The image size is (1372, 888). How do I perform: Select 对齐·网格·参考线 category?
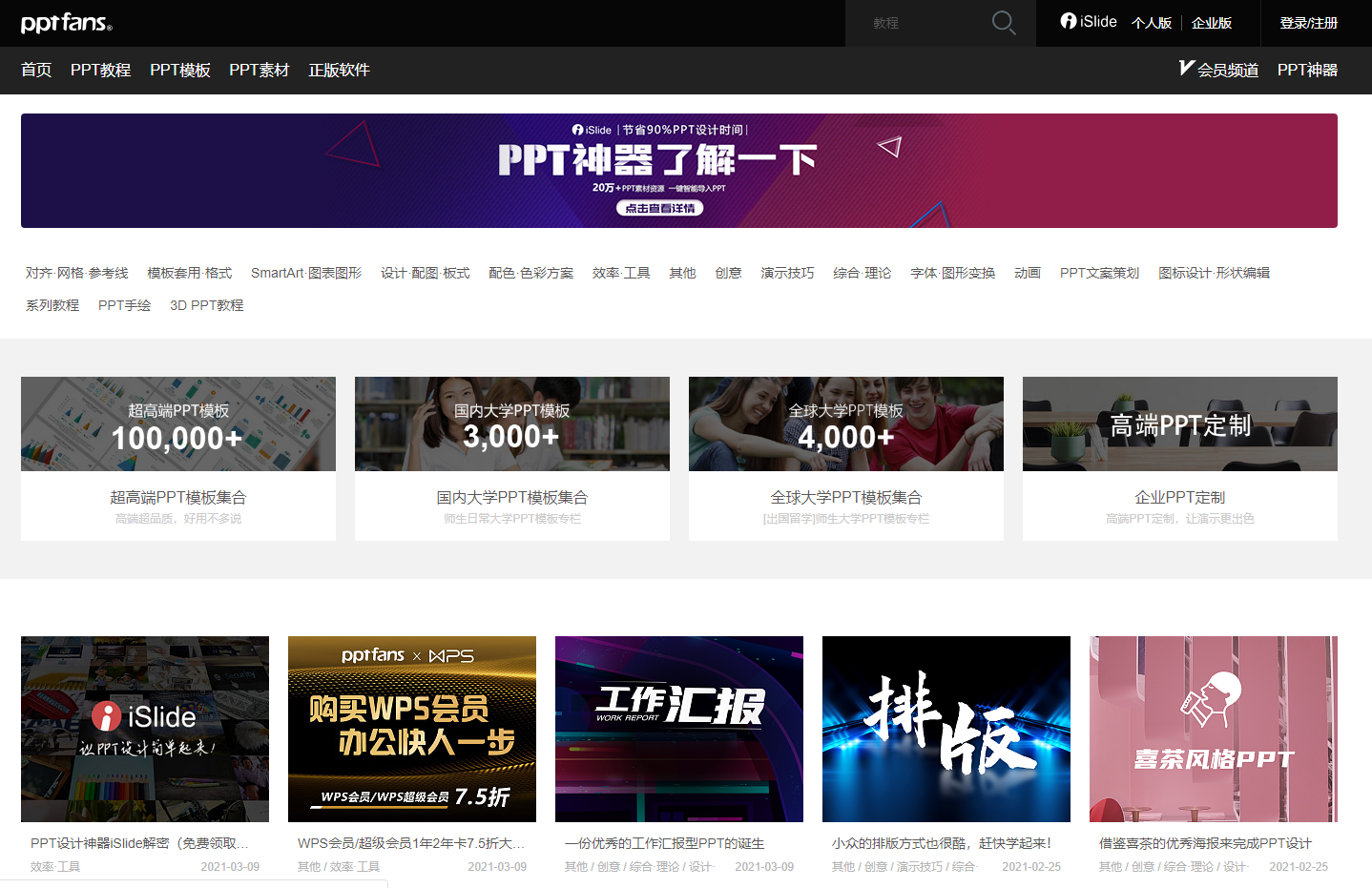click(x=77, y=273)
